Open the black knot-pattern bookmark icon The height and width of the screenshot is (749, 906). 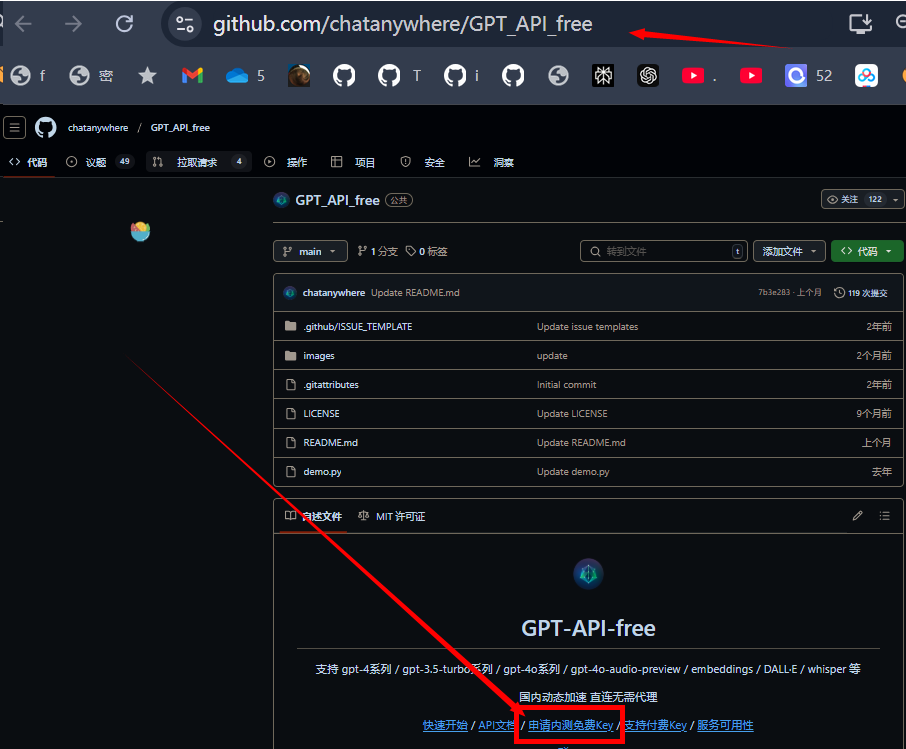pyautogui.click(x=603, y=76)
